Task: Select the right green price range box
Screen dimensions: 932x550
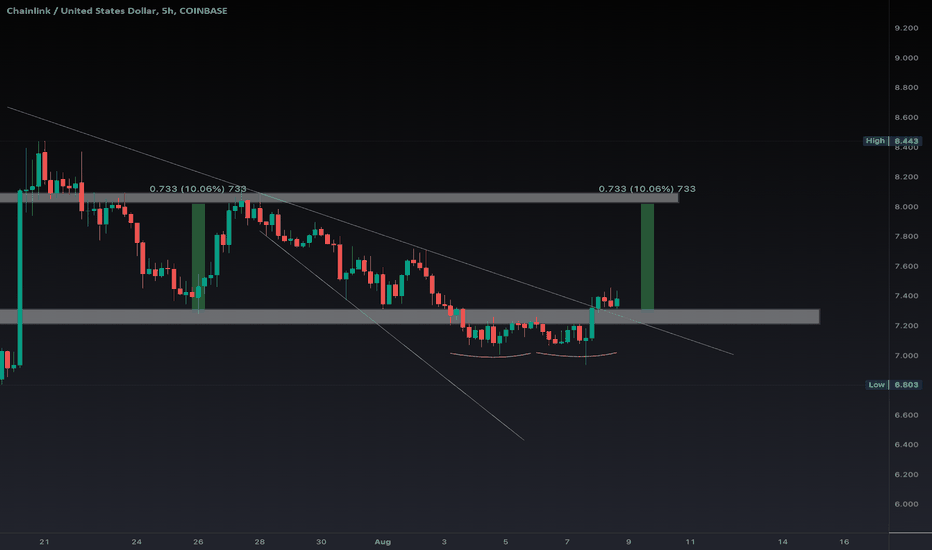Action: click(x=647, y=256)
